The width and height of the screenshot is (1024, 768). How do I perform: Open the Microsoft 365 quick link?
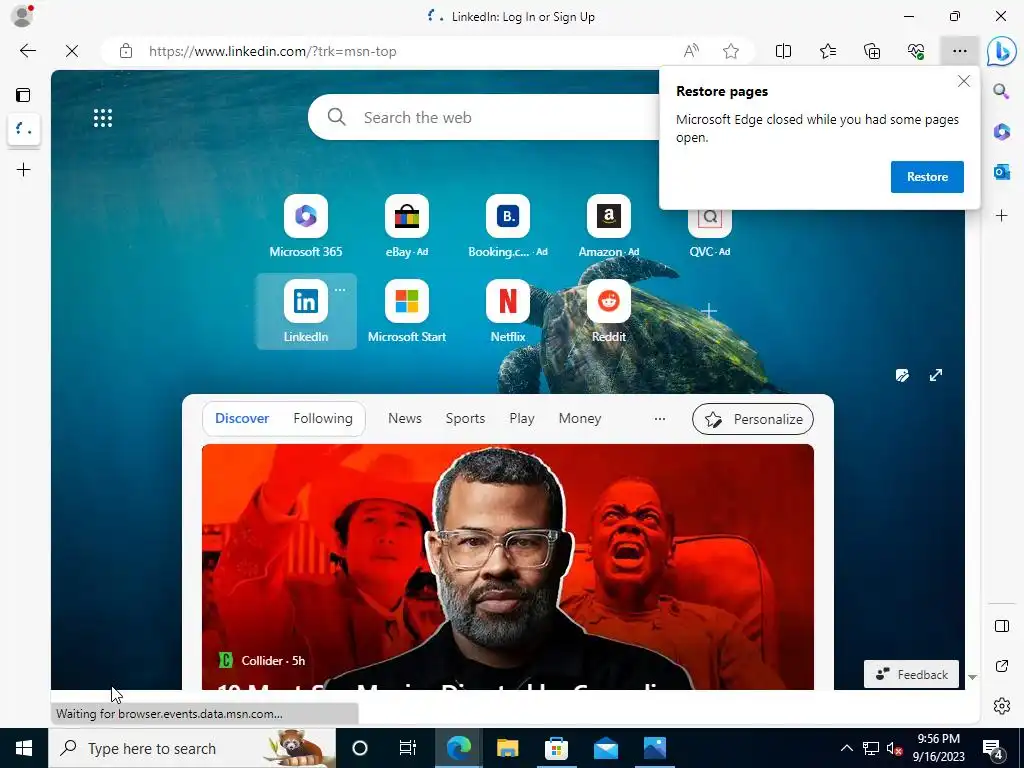(x=306, y=227)
